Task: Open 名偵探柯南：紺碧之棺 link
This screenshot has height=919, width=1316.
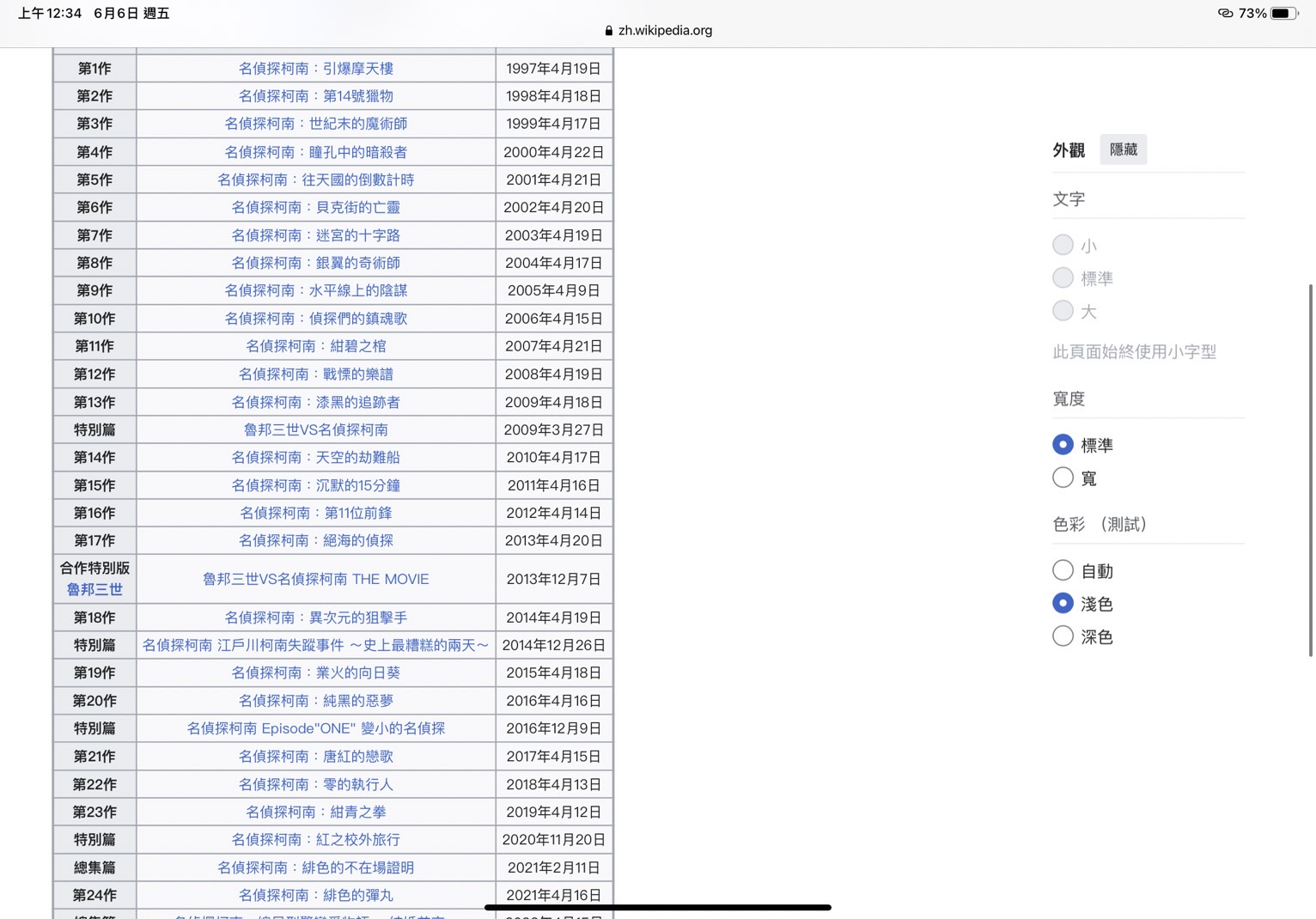Action: pos(316,346)
